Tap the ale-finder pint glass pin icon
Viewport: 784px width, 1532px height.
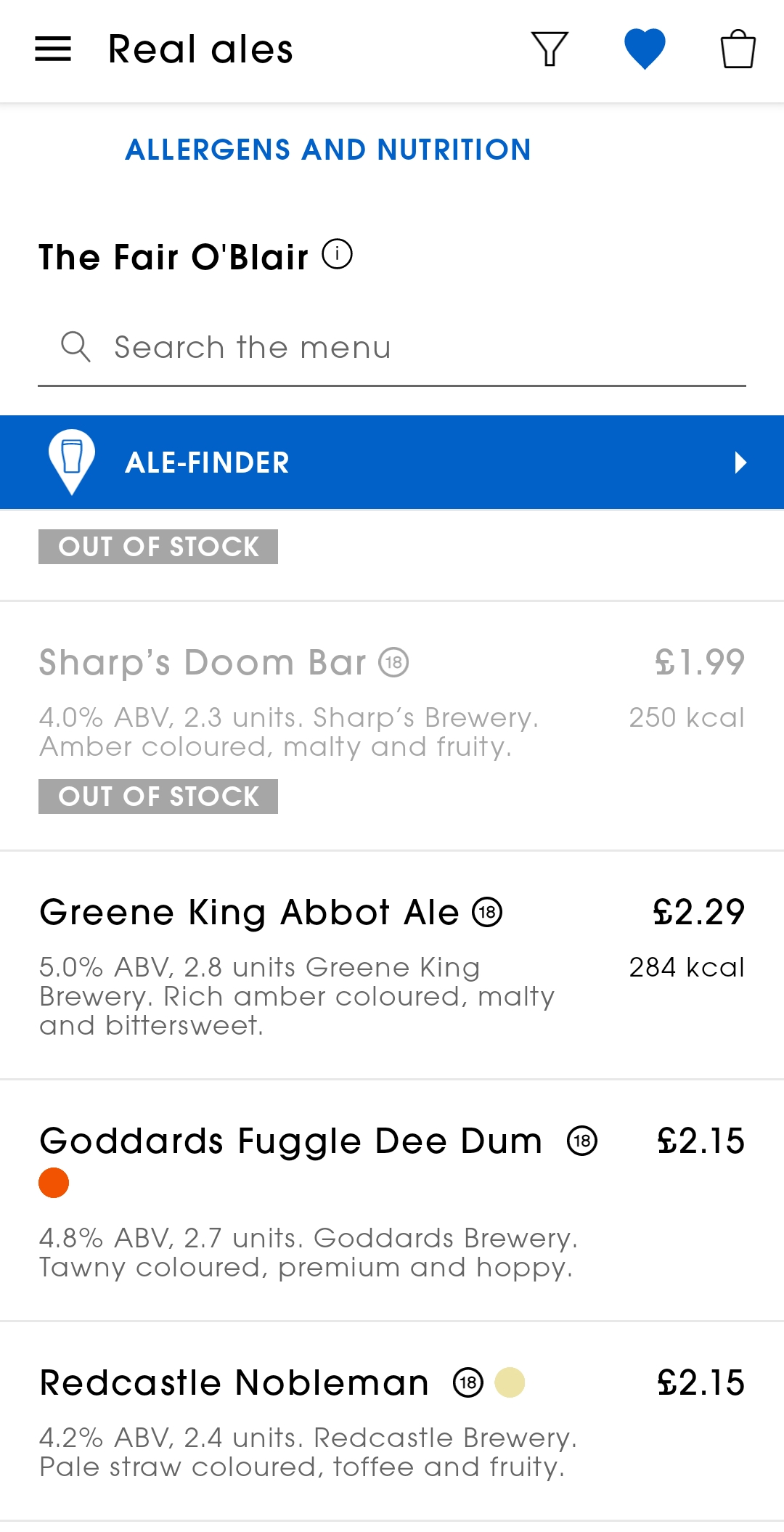click(71, 461)
